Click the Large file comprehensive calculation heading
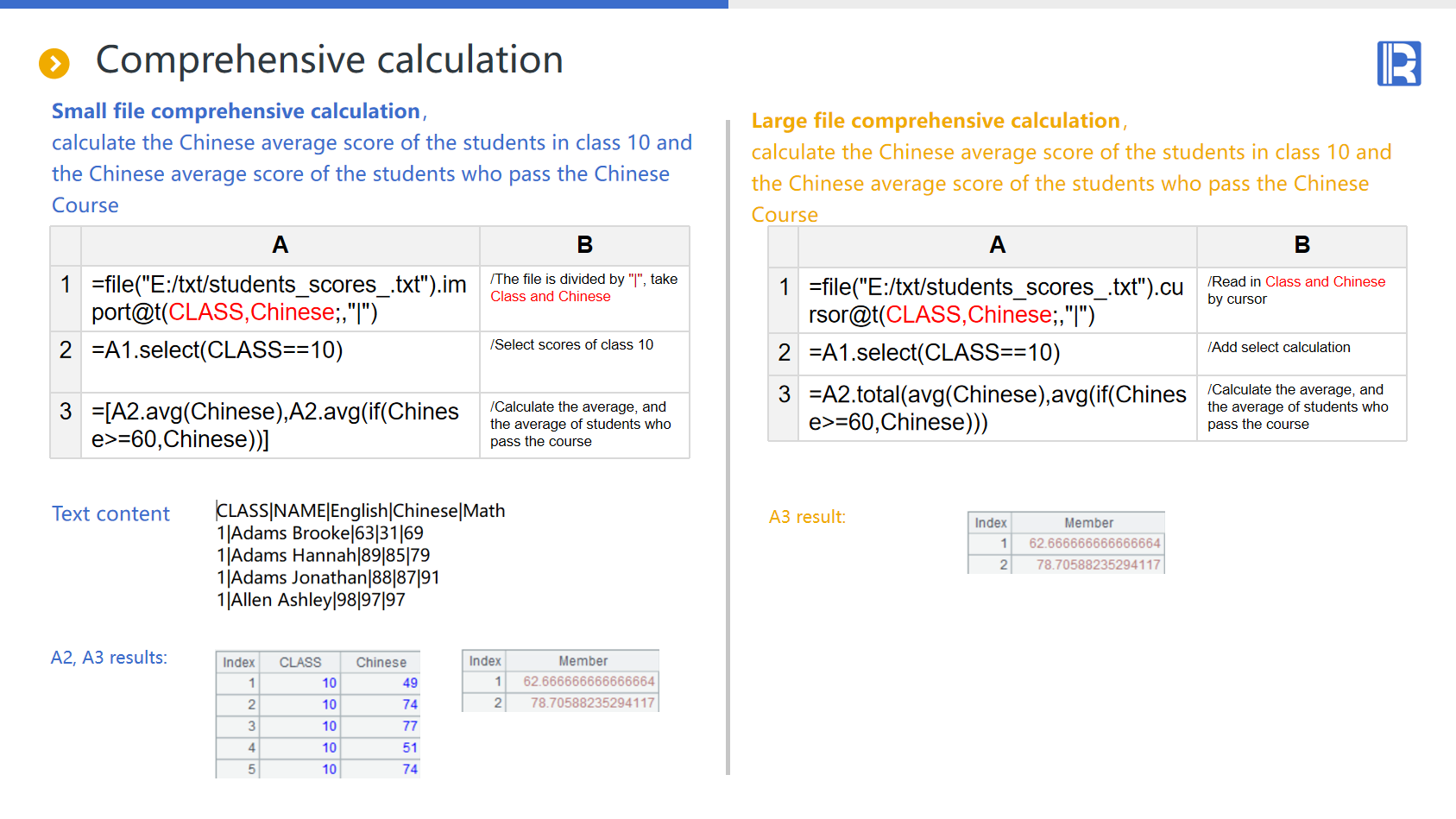Screen dimensions: 1456x819 (x=936, y=121)
